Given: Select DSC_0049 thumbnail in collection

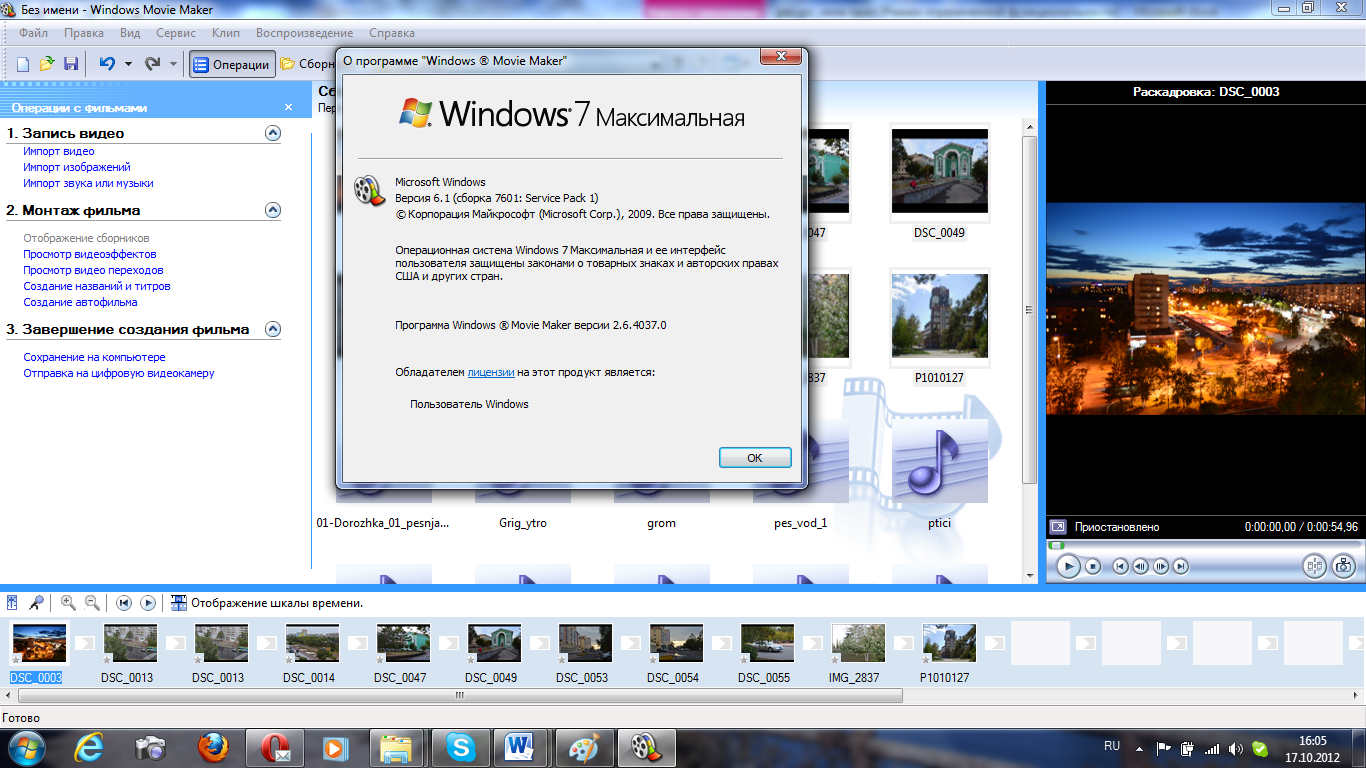Looking at the screenshot, I should [x=939, y=170].
